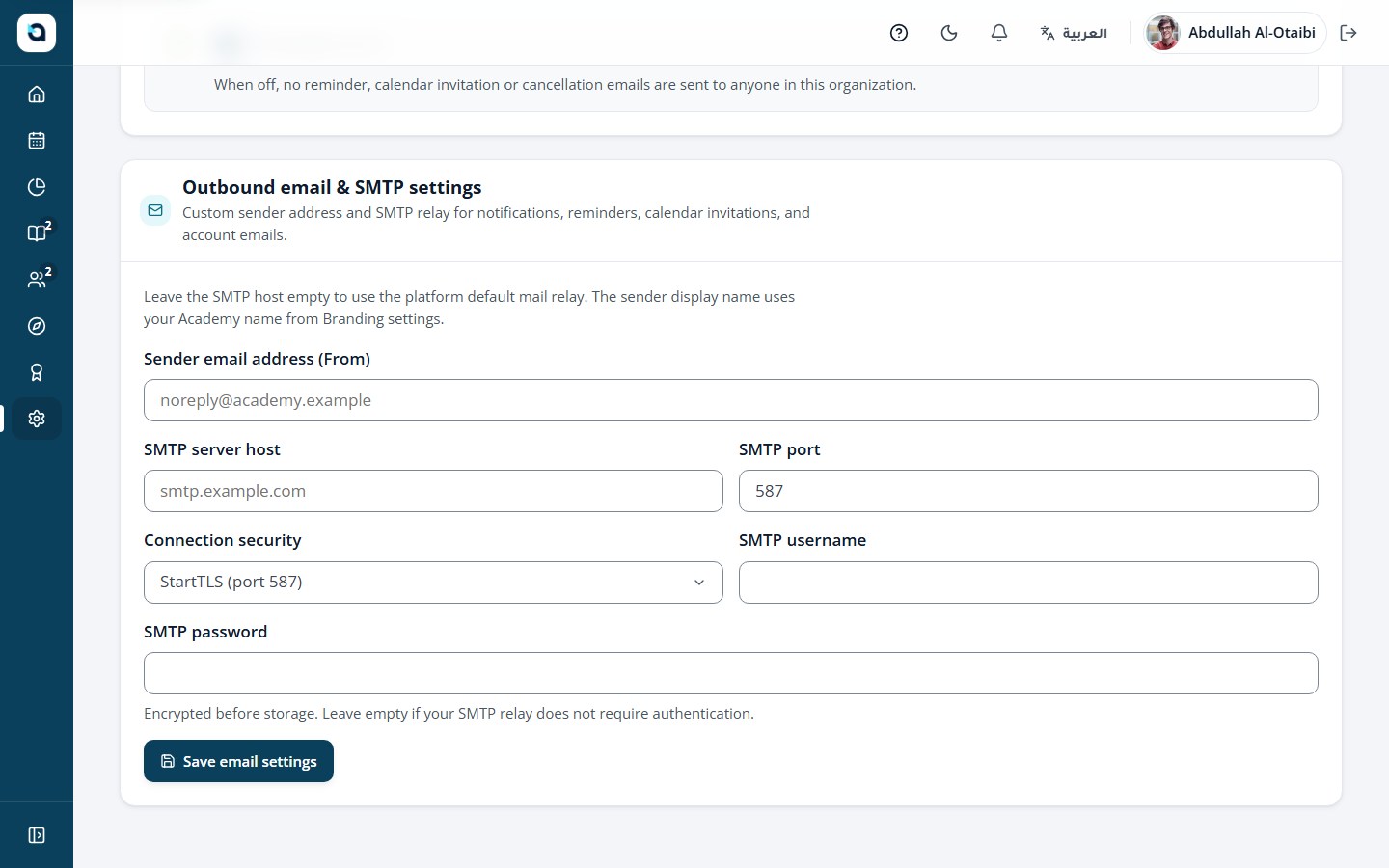Open the users icon with badge
This screenshot has height=868, width=1389.
click(x=37, y=280)
